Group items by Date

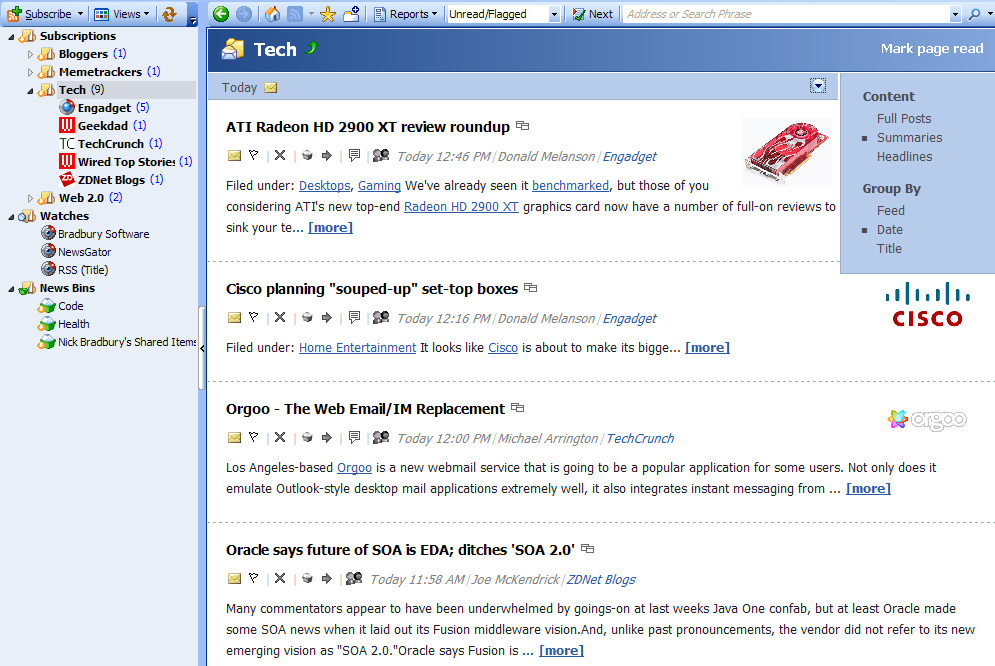[x=889, y=230]
